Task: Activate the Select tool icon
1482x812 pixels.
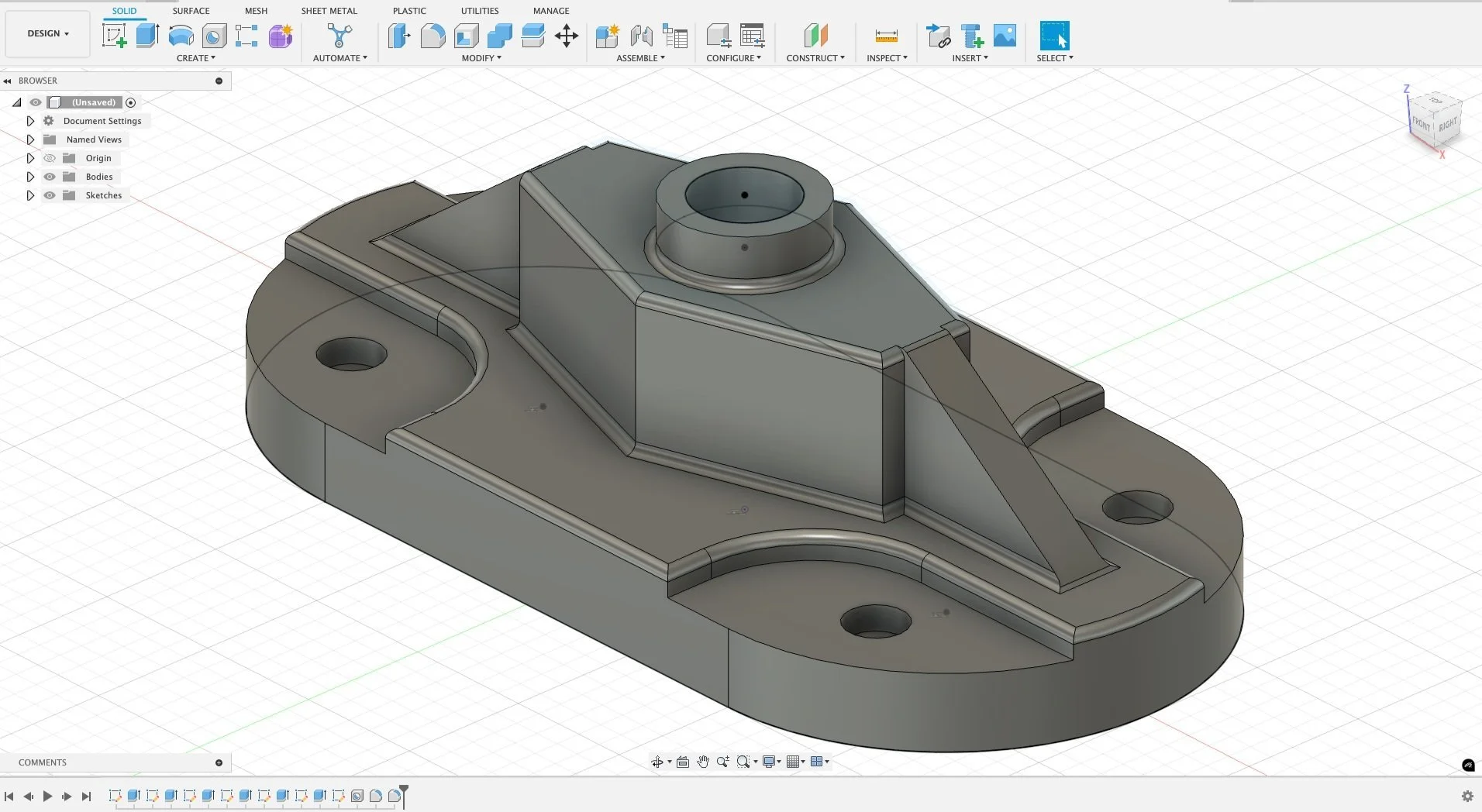Action: (1054, 36)
